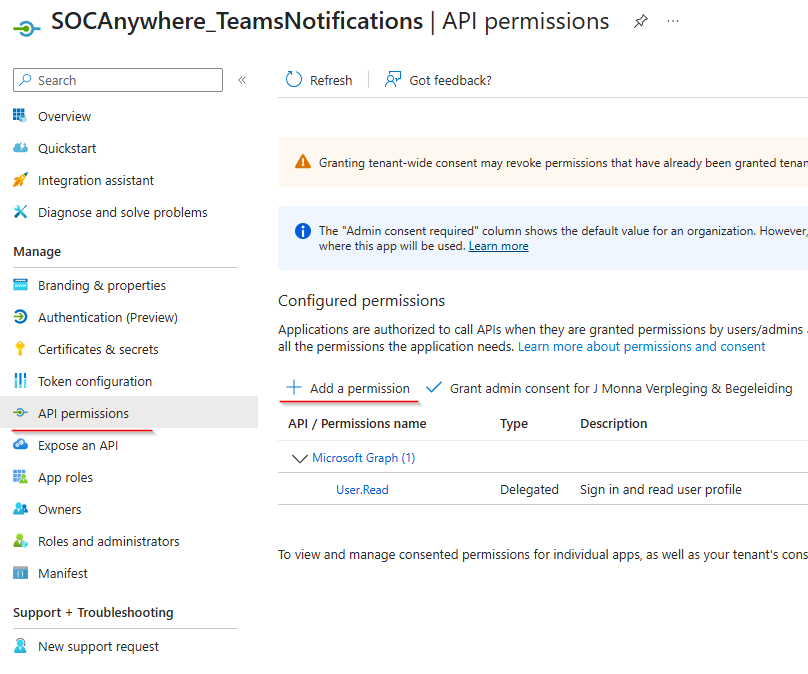Open the Manifest editor
Image resolution: width=808 pixels, height=674 pixels.
pos(62,573)
